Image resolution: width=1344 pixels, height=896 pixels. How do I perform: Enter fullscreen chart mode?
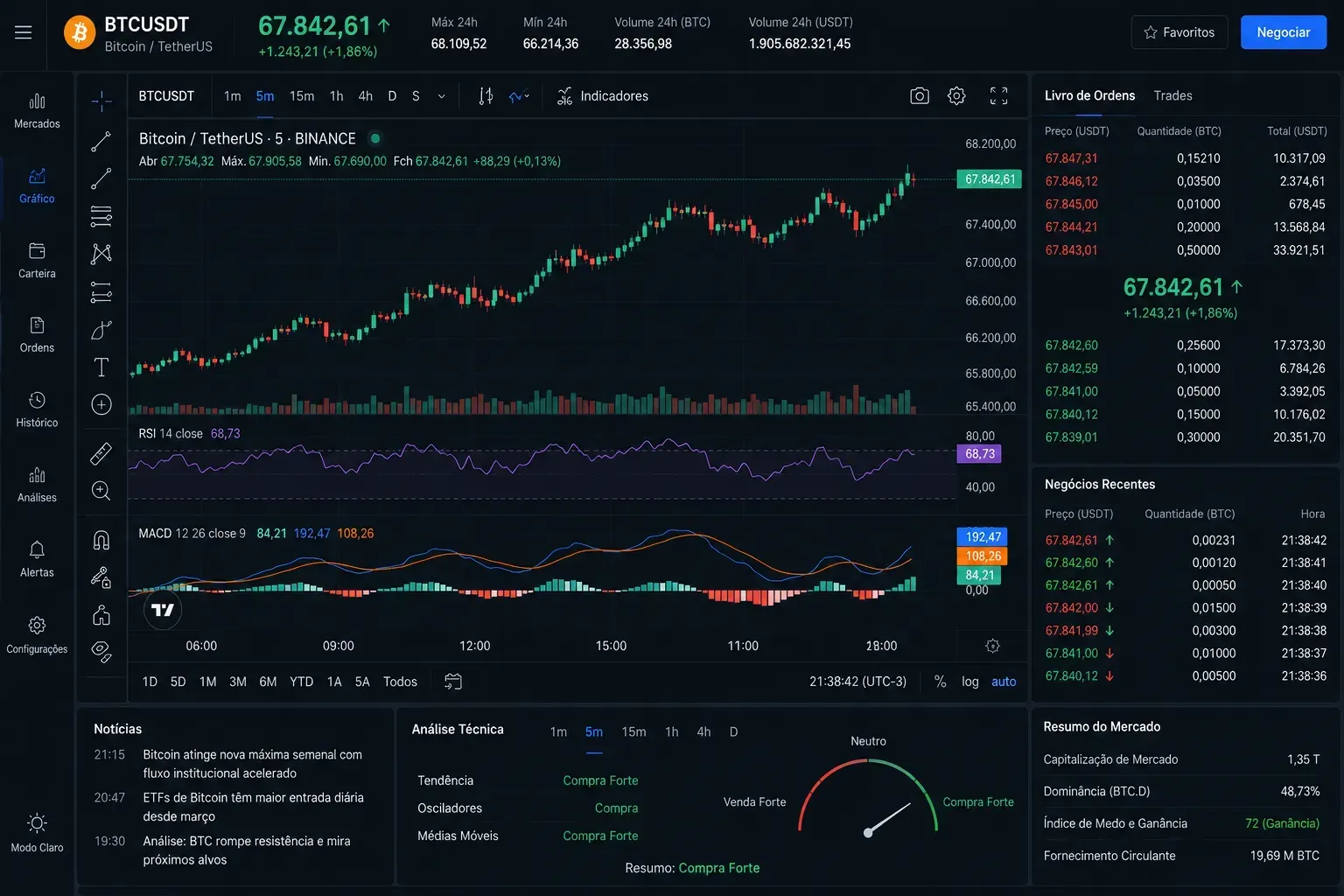(998, 96)
